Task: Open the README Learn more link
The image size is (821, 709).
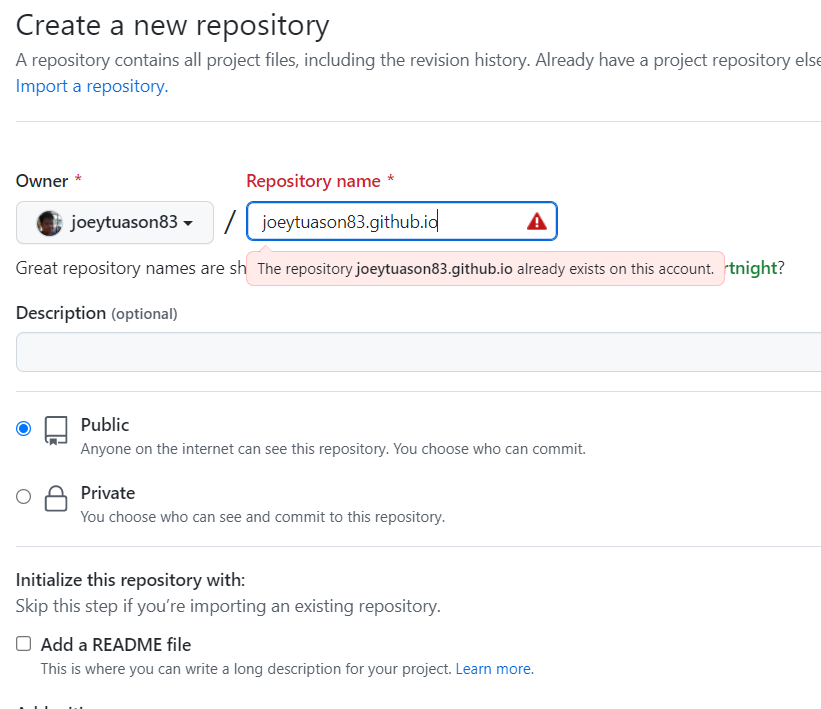Action: pos(494,669)
